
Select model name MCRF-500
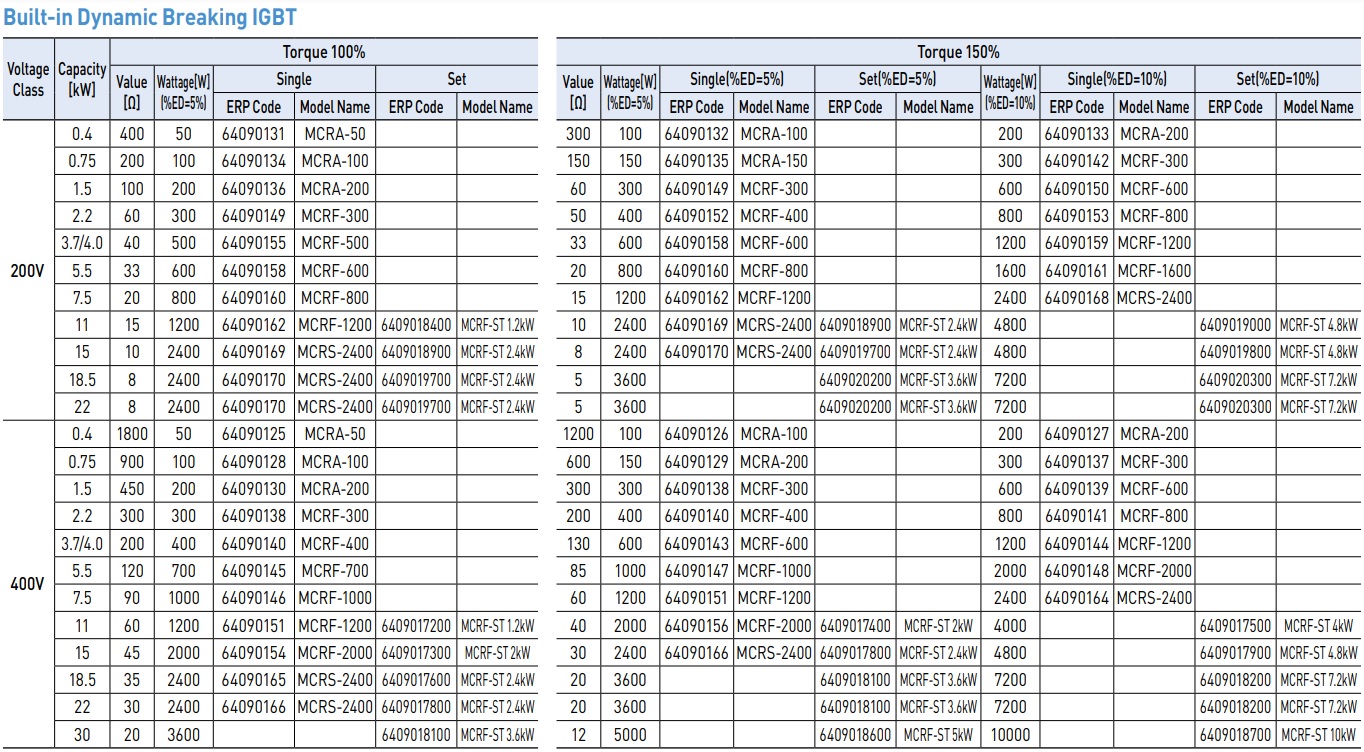tap(334, 243)
